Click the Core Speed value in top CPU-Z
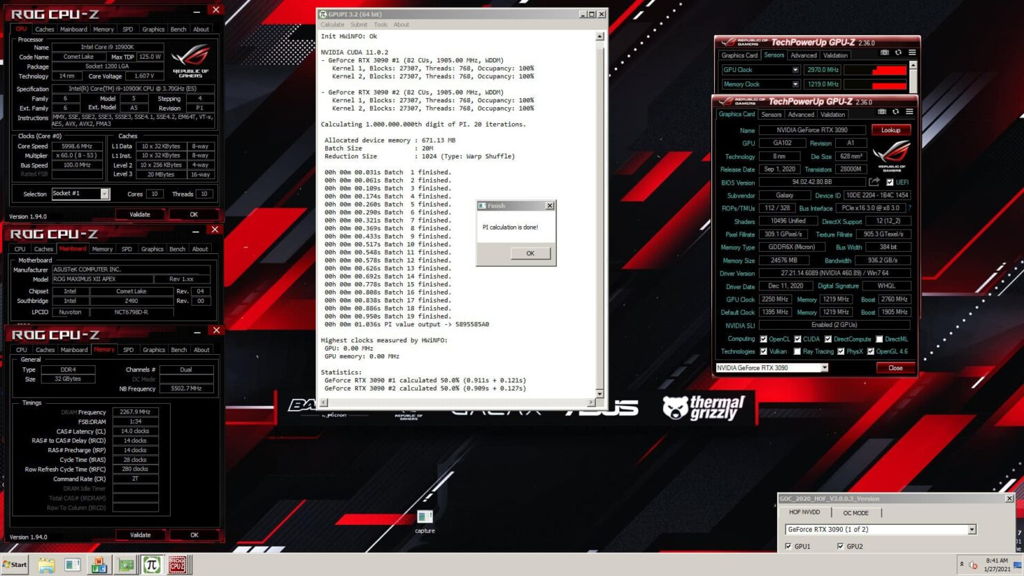Screen dimensions: 1024x576 tap(76, 146)
